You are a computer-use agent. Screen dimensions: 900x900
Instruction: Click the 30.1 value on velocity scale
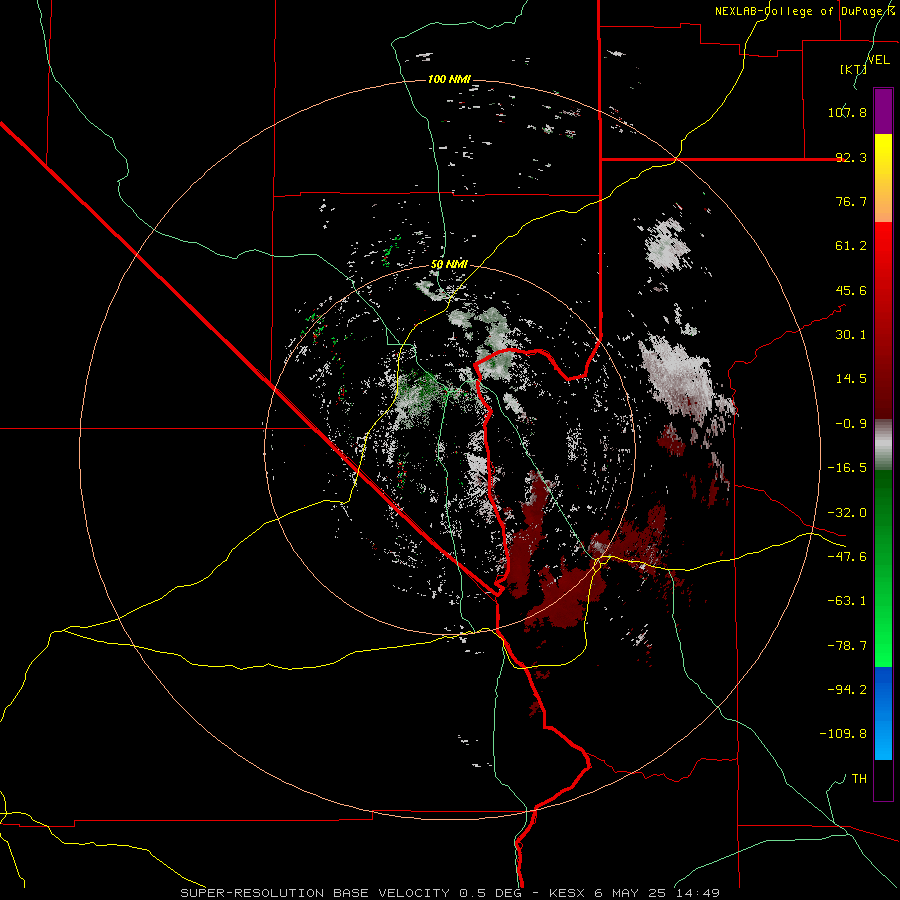[851, 335]
